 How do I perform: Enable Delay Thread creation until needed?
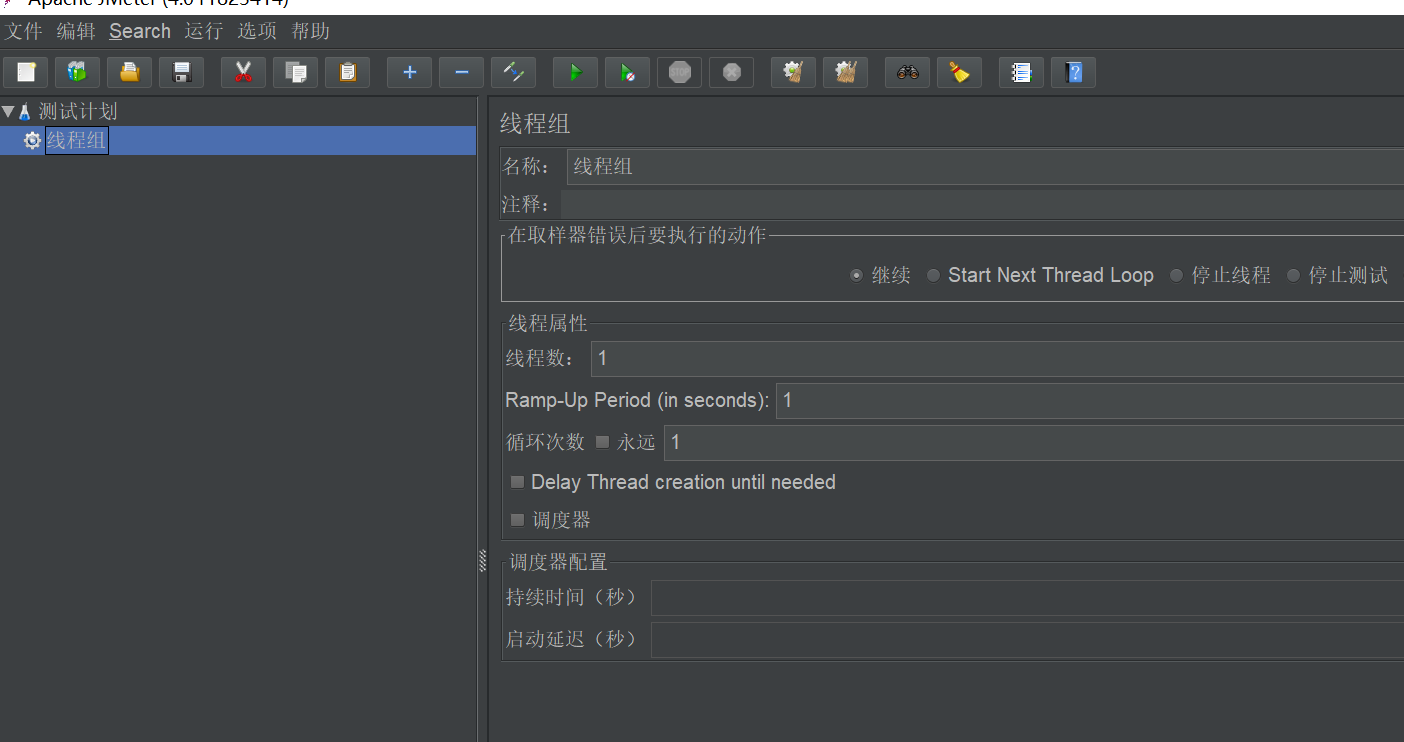517,481
